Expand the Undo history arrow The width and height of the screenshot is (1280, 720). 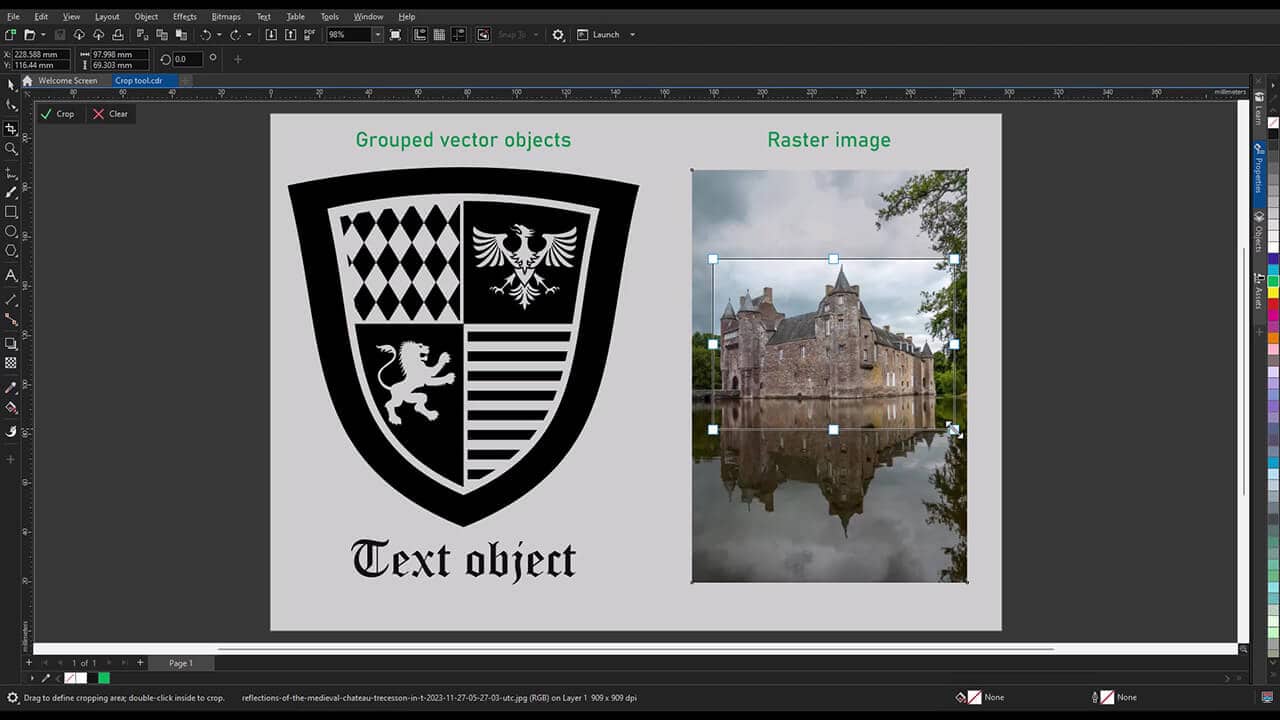click(x=220, y=34)
